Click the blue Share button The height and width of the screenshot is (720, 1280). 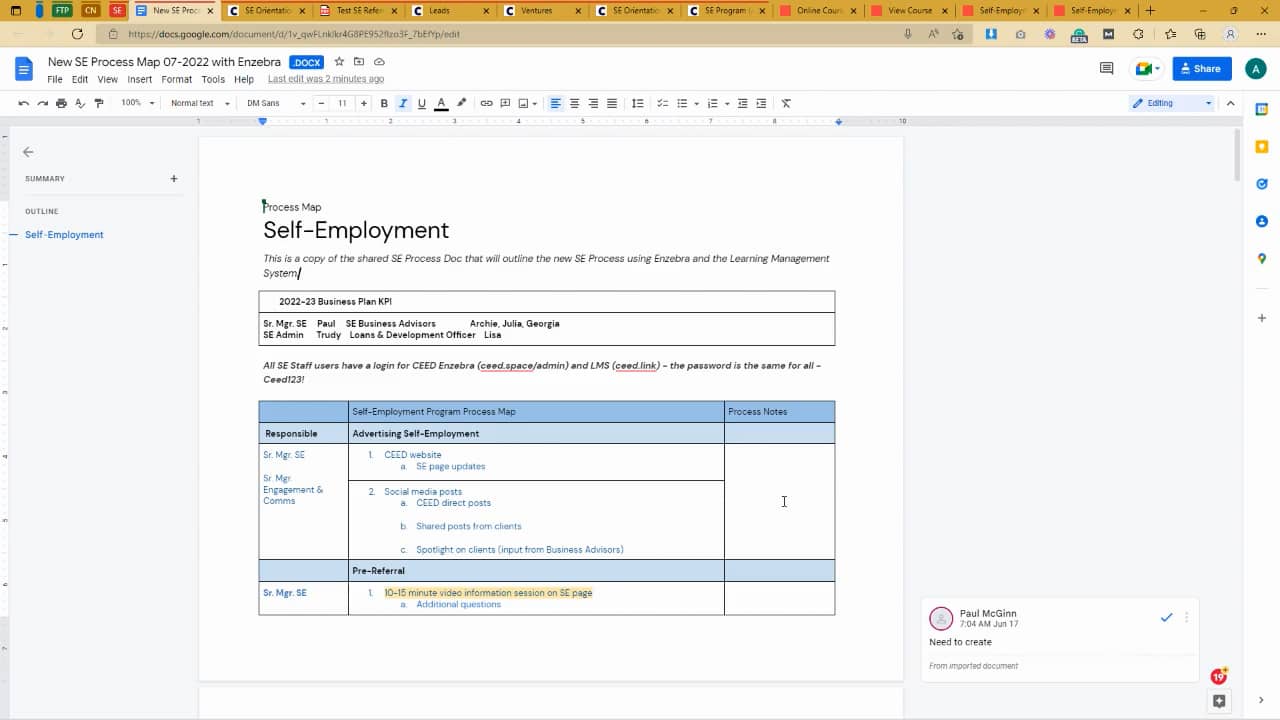pos(1201,68)
